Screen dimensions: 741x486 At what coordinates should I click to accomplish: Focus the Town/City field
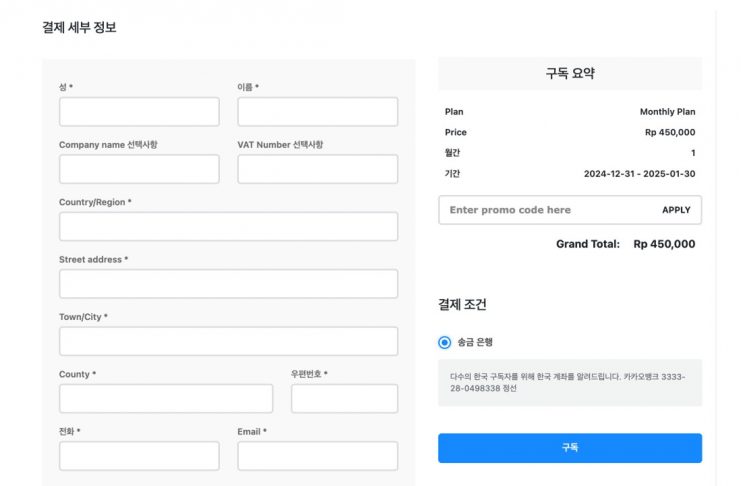(228, 341)
